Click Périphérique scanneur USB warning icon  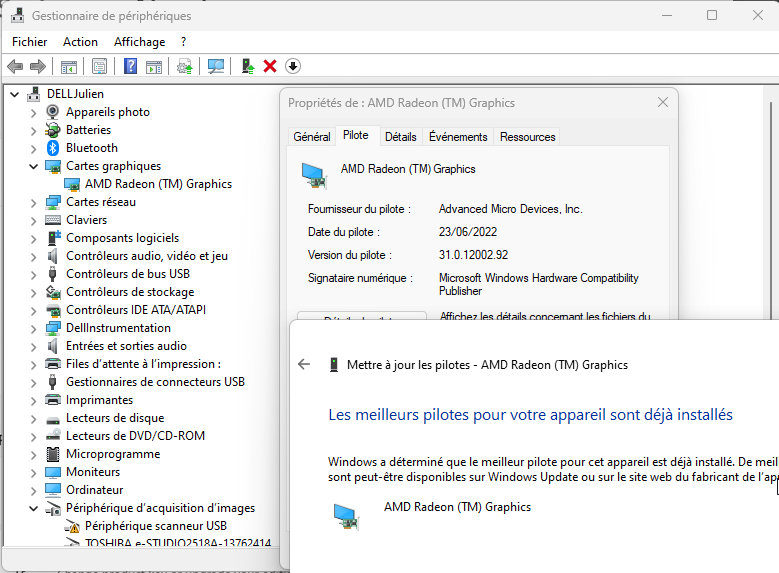pyautogui.click(x=73, y=526)
